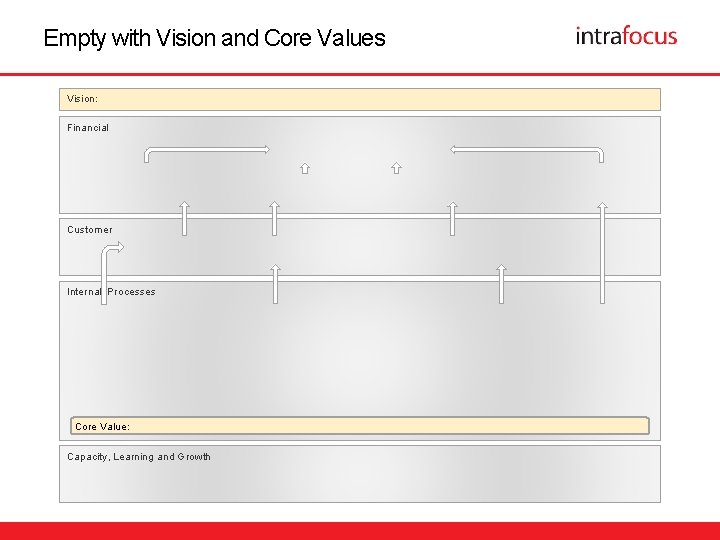720x540 pixels.
Task: Click the right small up arrow in Financial
Action: [x=396, y=168]
